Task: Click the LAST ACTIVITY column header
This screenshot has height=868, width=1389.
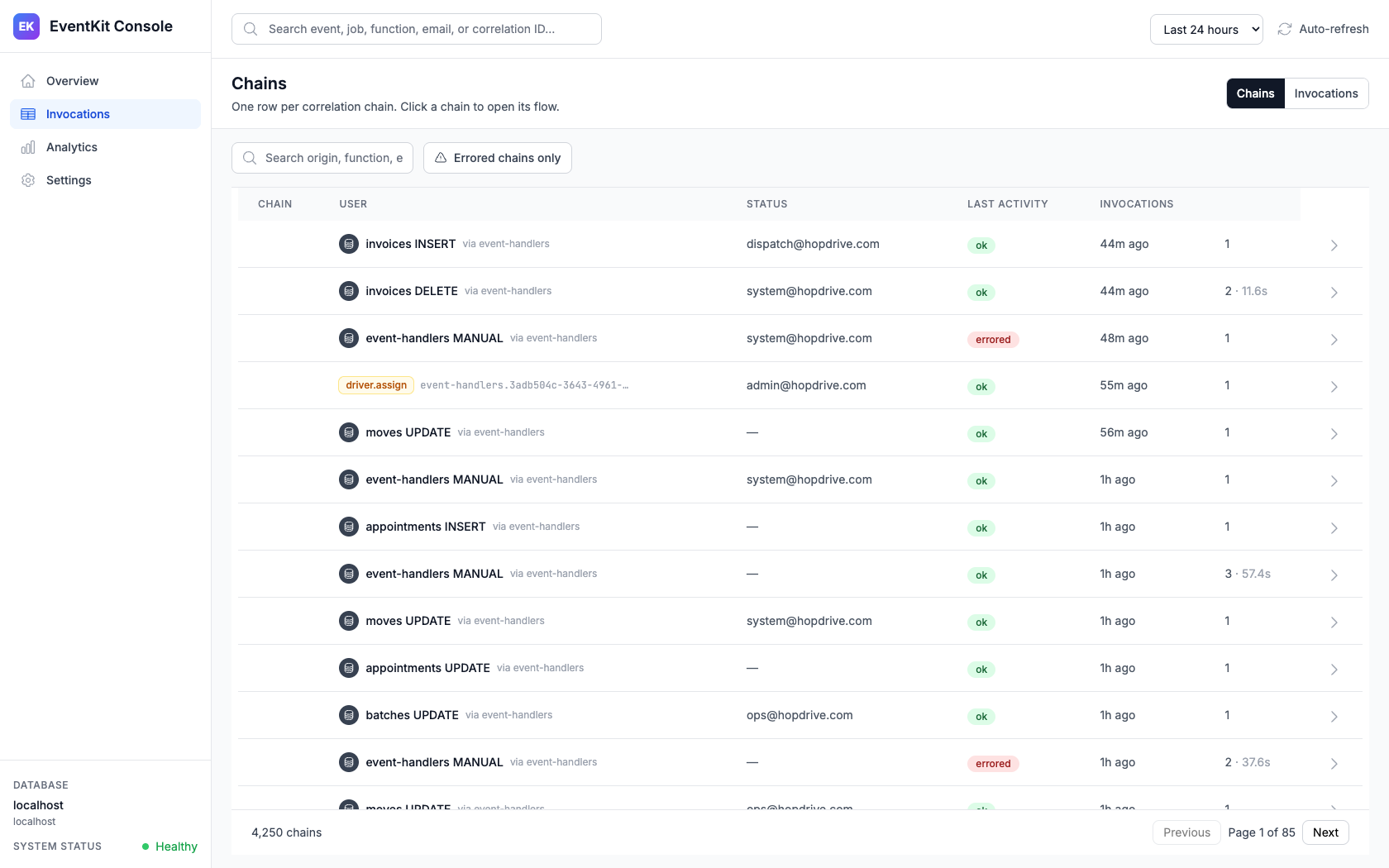Action: click(x=1008, y=204)
